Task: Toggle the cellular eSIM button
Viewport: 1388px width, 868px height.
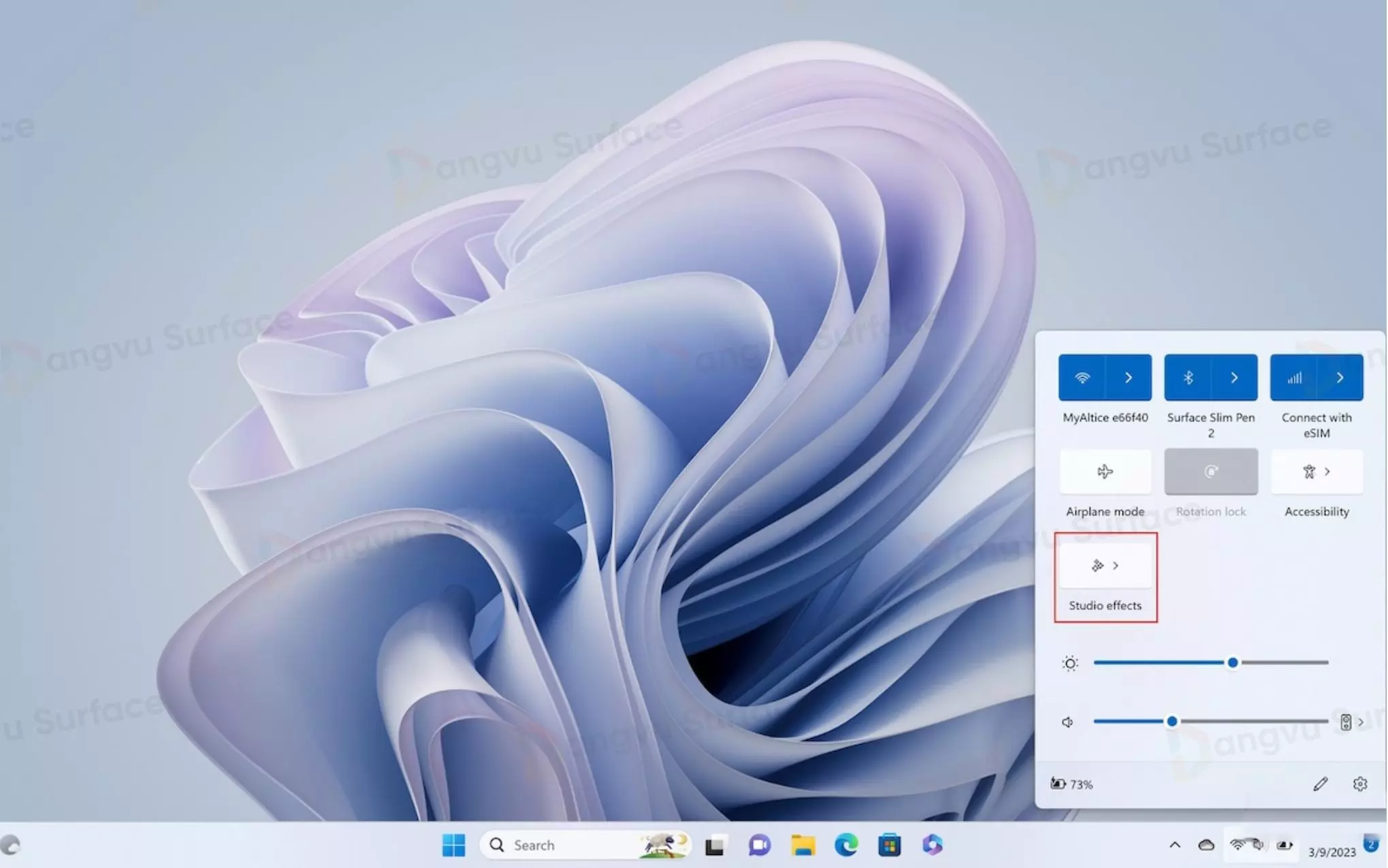Action: 1293,377
